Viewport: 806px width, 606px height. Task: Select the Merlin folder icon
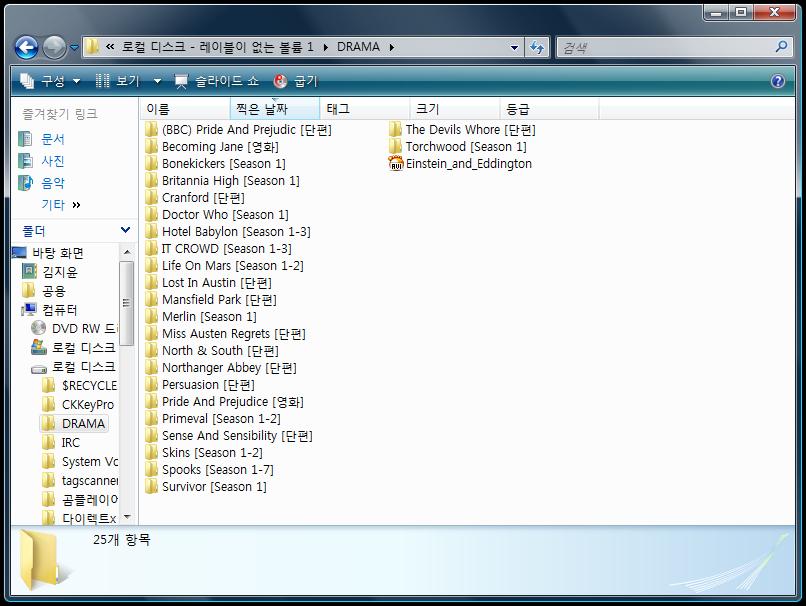click(x=151, y=317)
